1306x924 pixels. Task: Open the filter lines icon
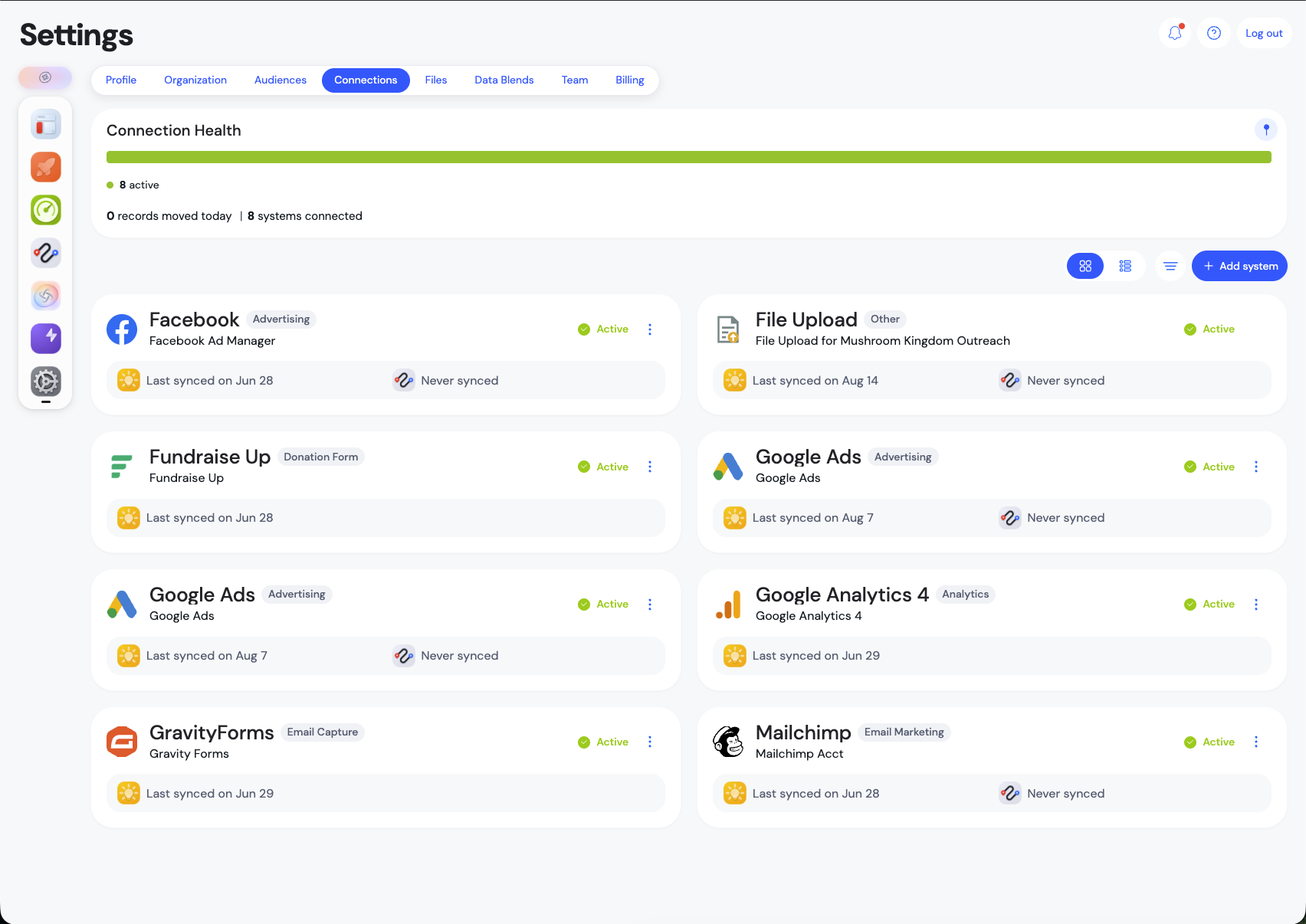coord(1170,266)
